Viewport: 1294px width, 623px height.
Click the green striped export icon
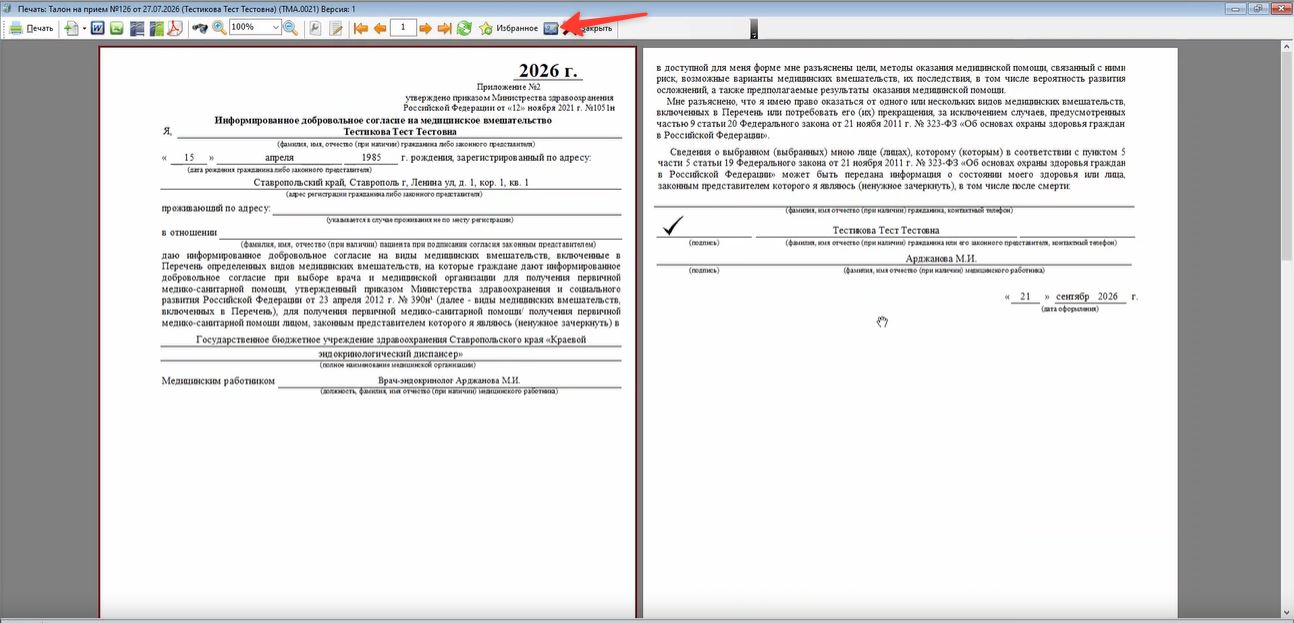[x=156, y=28]
